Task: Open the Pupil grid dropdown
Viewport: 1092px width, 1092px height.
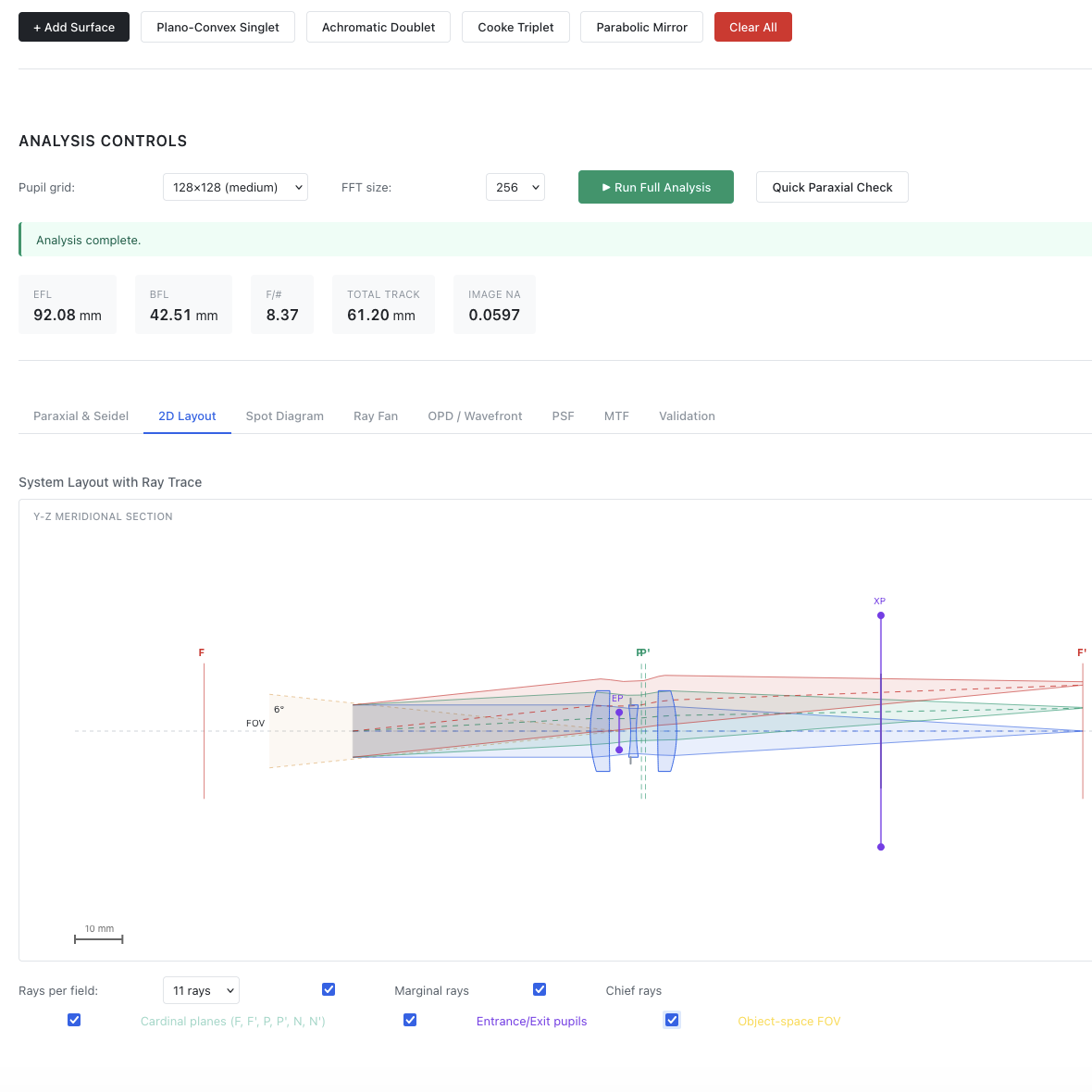Action: point(235,187)
